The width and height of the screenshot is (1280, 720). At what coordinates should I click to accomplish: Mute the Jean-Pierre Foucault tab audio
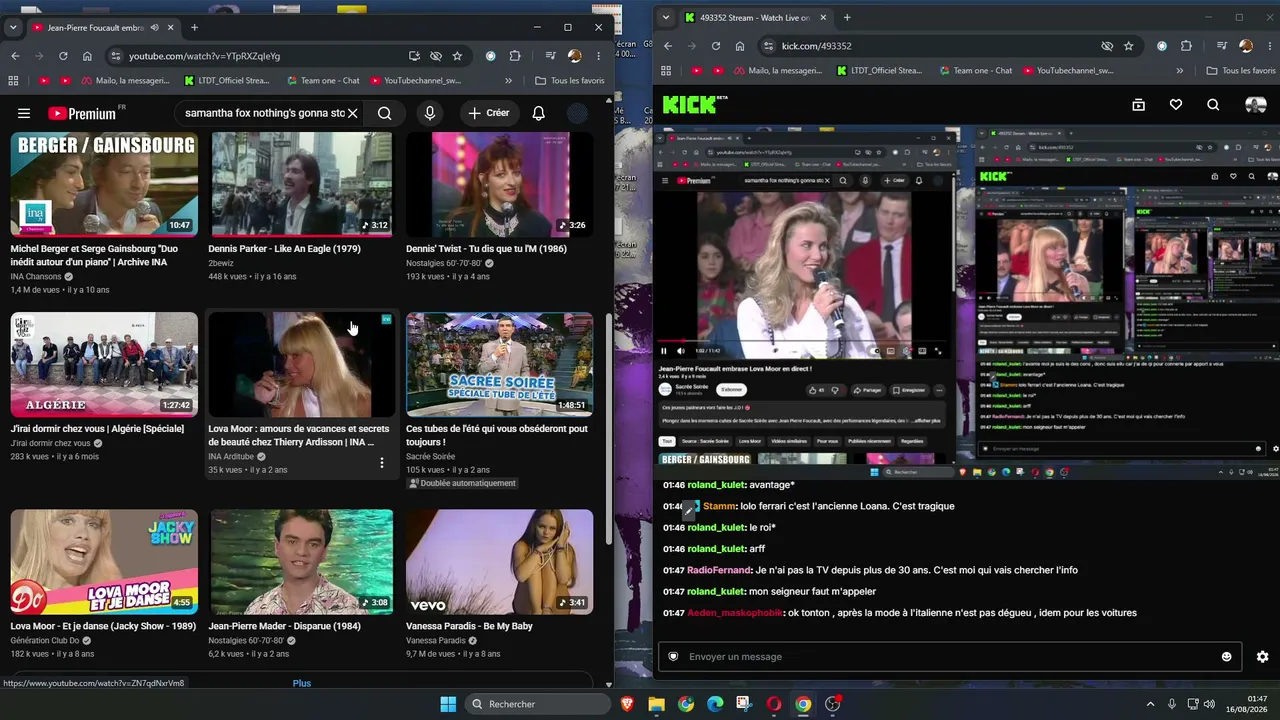[154, 28]
